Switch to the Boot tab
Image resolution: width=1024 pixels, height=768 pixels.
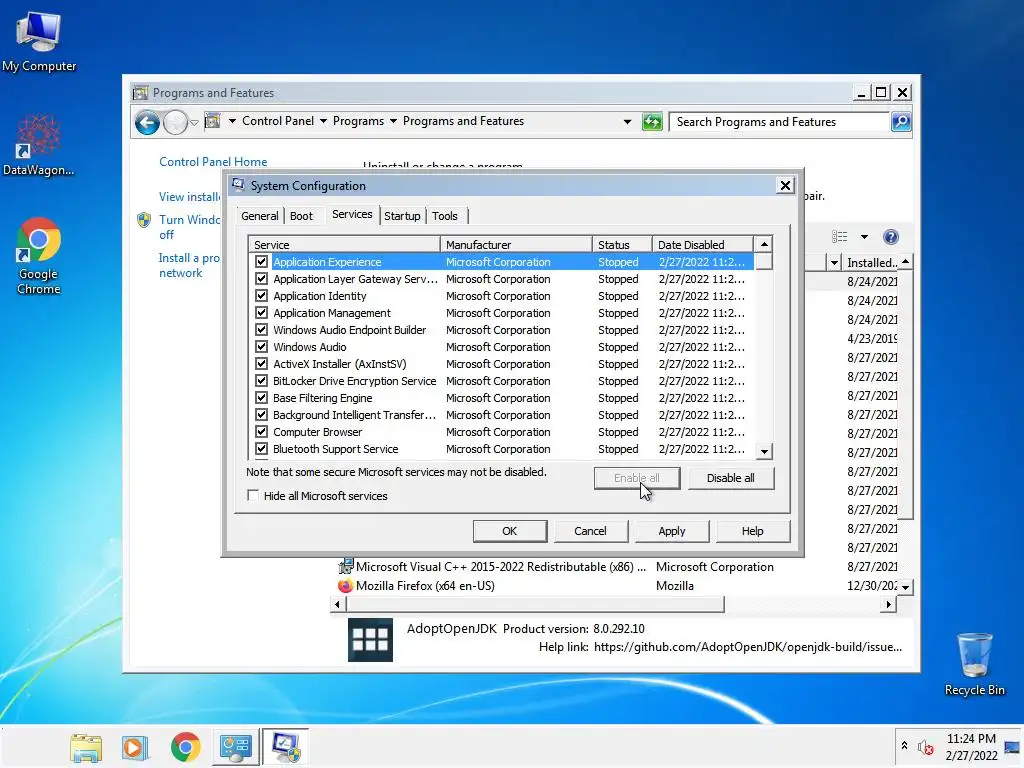coord(301,216)
